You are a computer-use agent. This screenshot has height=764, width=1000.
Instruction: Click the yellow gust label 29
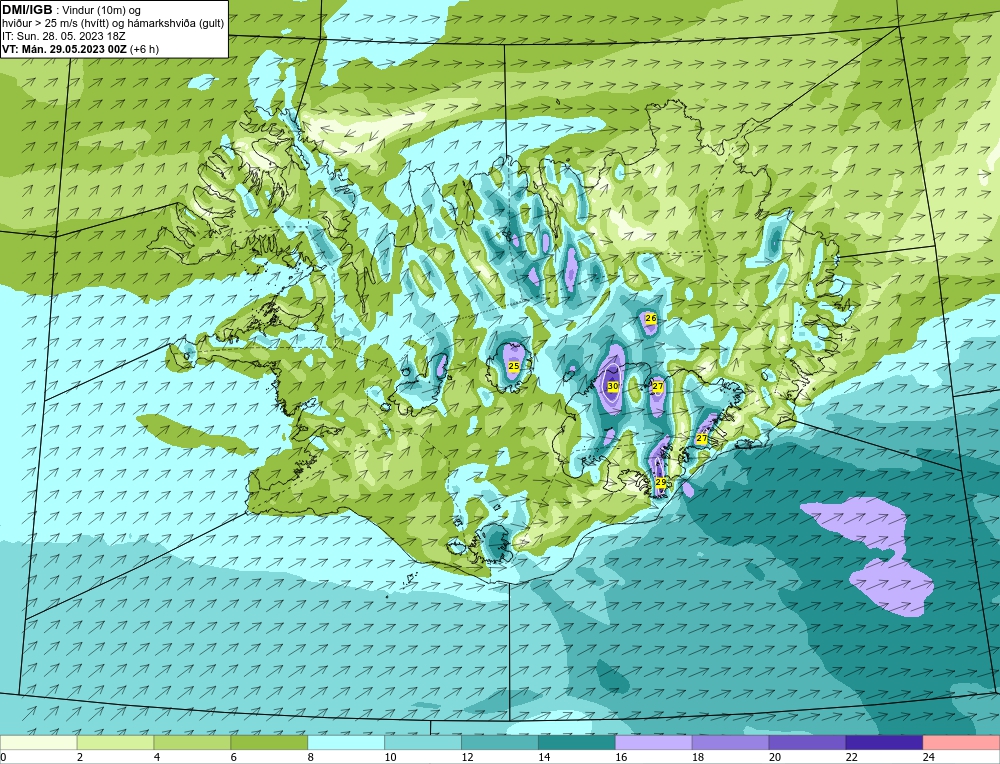(661, 482)
